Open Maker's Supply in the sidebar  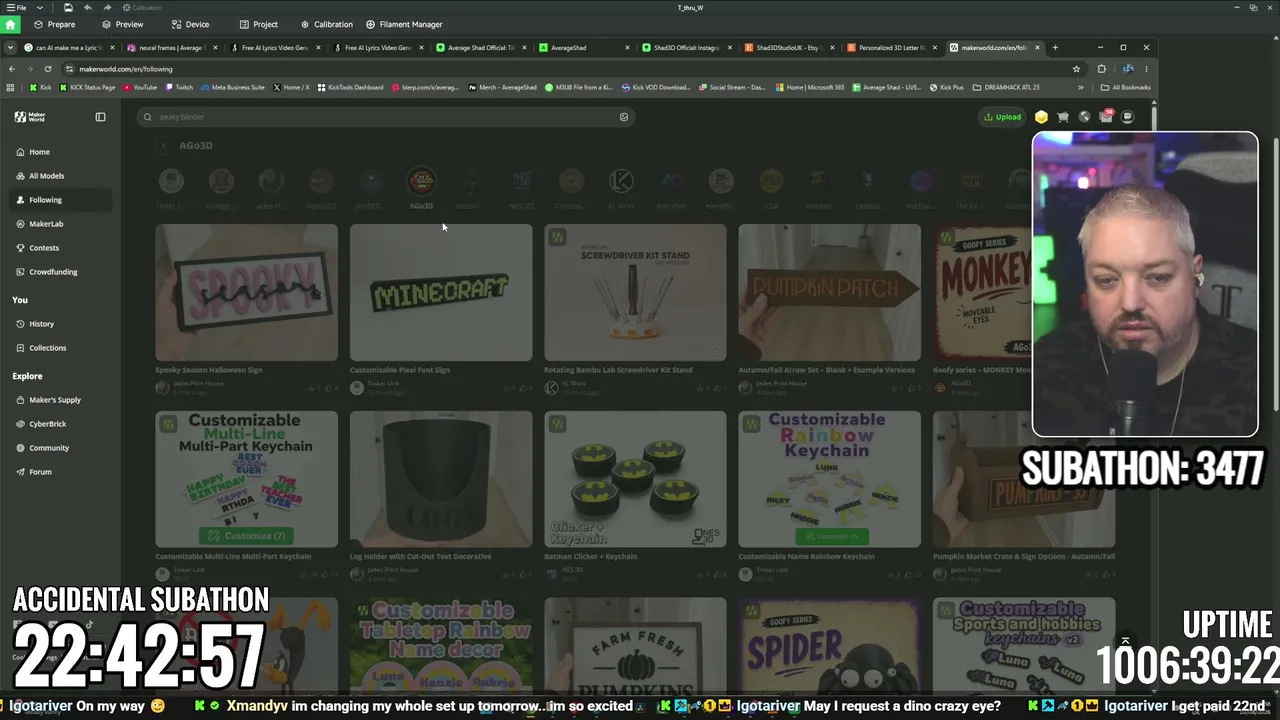[x=60, y=400]
